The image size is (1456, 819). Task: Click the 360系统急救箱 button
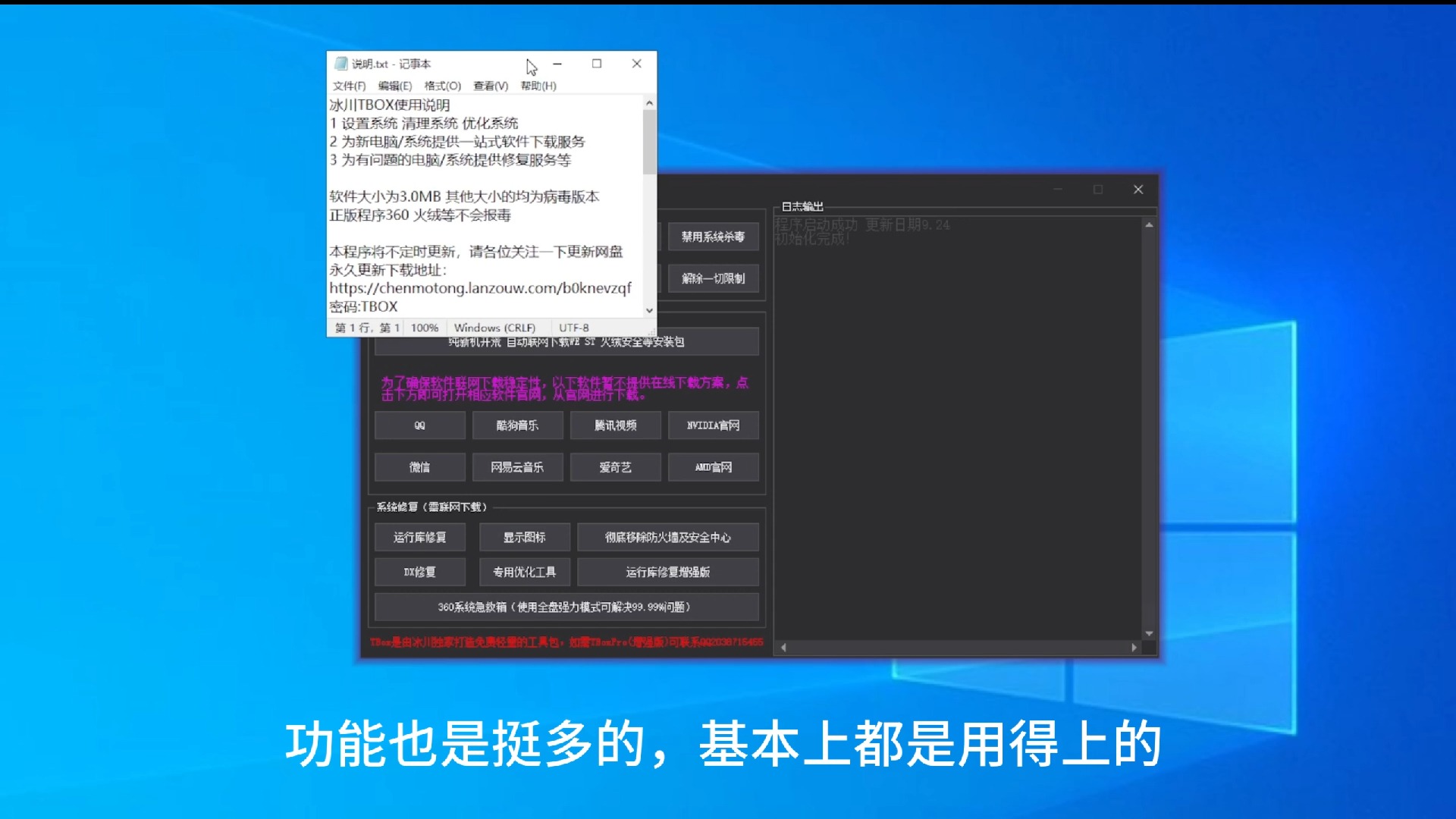pos(566,607)
